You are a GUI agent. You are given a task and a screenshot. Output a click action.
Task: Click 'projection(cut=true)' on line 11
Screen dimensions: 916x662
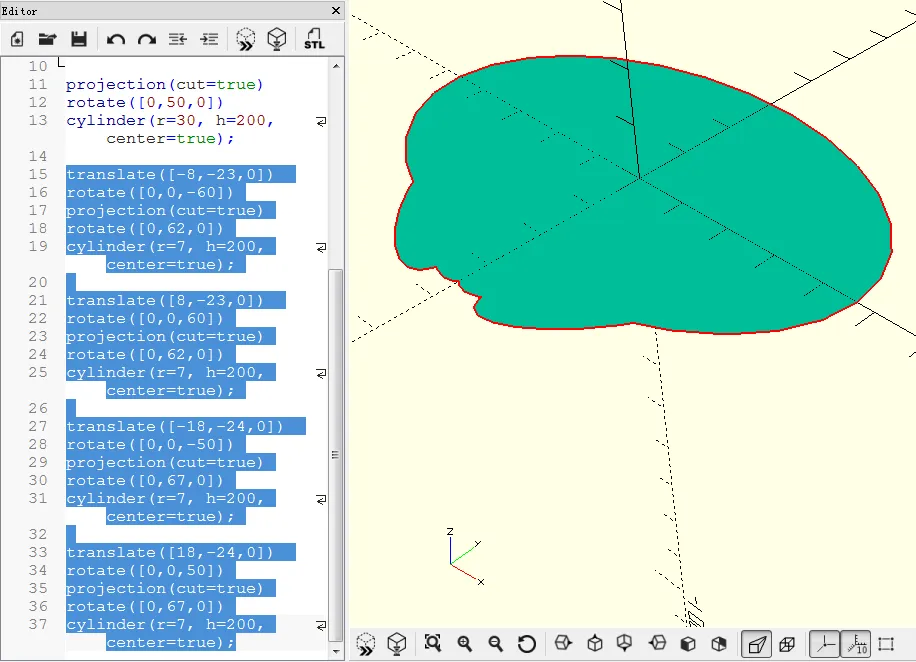(x=165, y=84)
